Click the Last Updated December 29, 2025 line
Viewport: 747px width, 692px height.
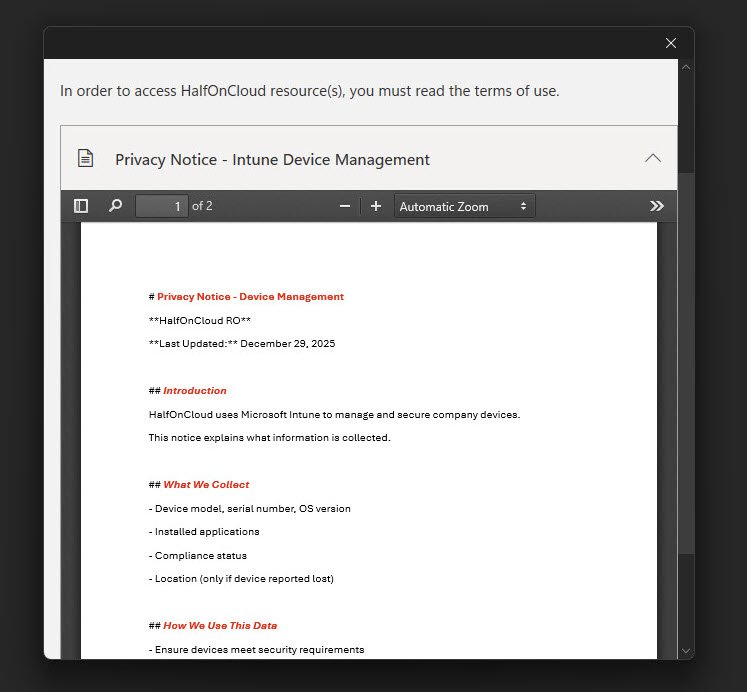(x=242, y=344)
